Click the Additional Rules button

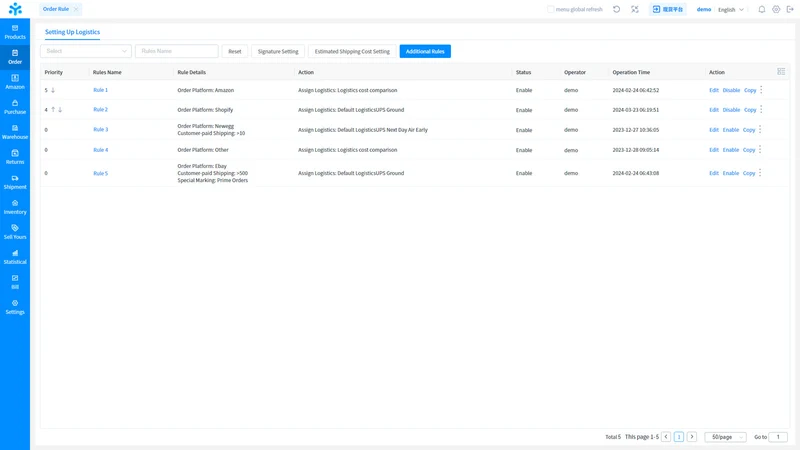tap(425, 51)
